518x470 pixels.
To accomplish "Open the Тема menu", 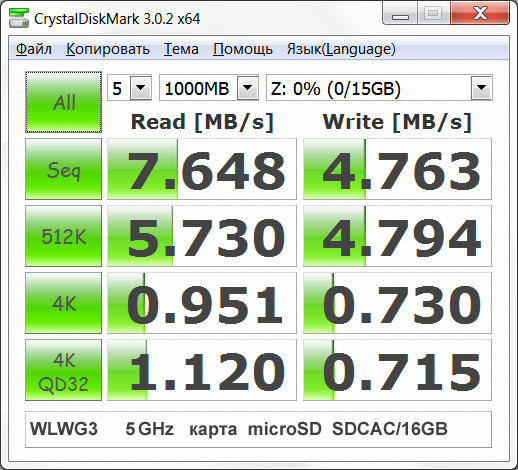I will [181, 49].
